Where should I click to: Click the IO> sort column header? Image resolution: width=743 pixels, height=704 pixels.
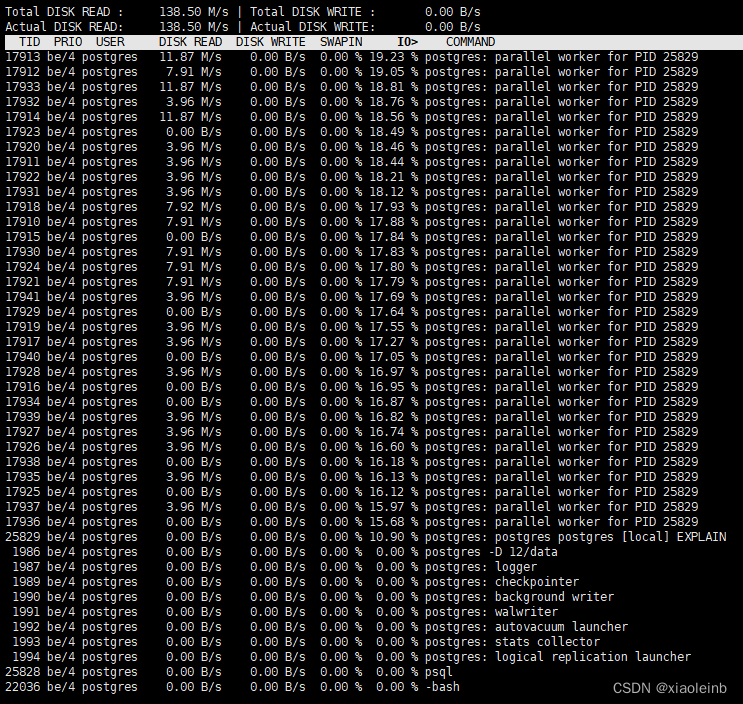point(408,42)
